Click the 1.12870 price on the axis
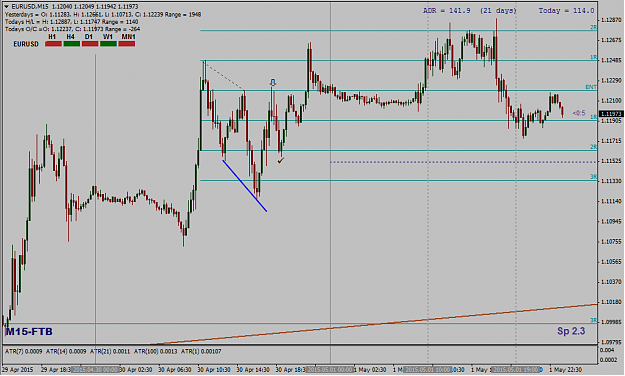 [x=611, y=20]
